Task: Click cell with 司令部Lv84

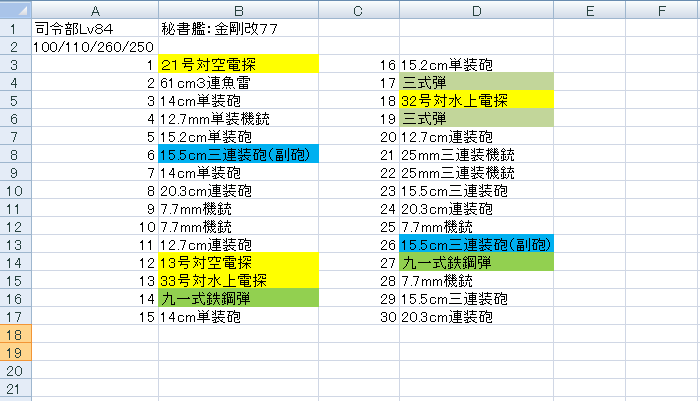Action: (95, 28)
